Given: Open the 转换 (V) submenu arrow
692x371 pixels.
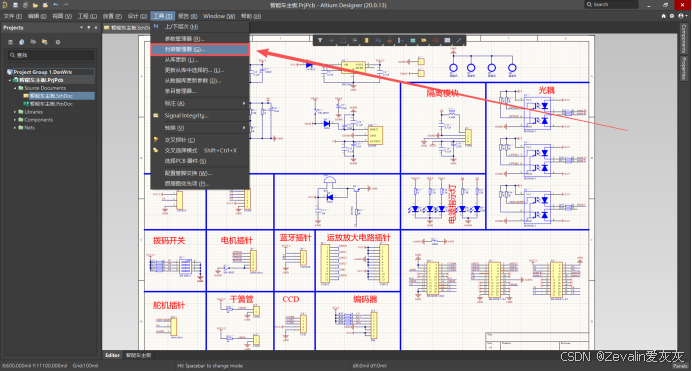Looking at the screenshot, I should 244,127.
